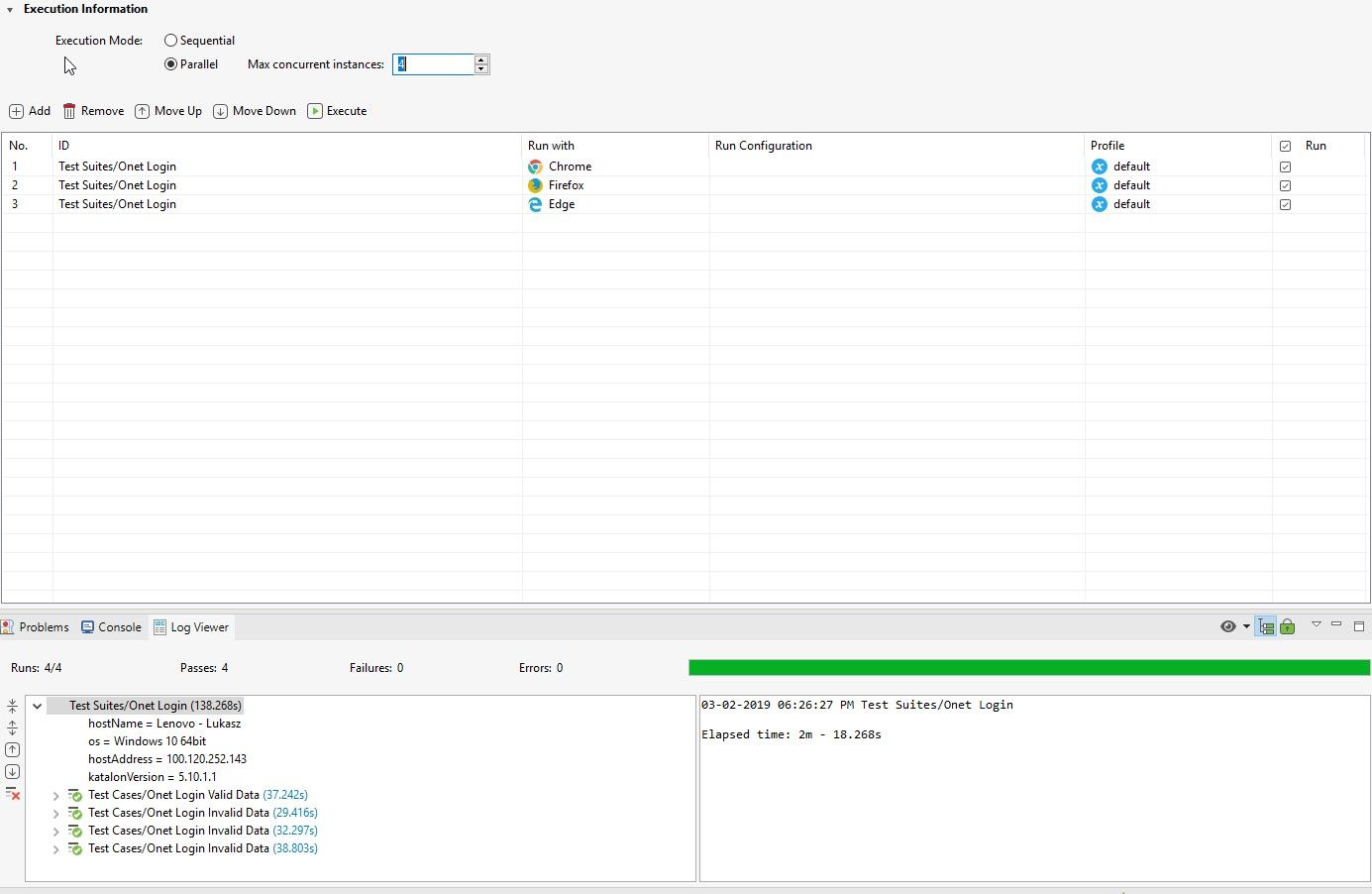Click the Move Down arrow icon in toolbar
Image resolution: width=1372 pixels, height=894 pixels.
(x=221, y=111)
